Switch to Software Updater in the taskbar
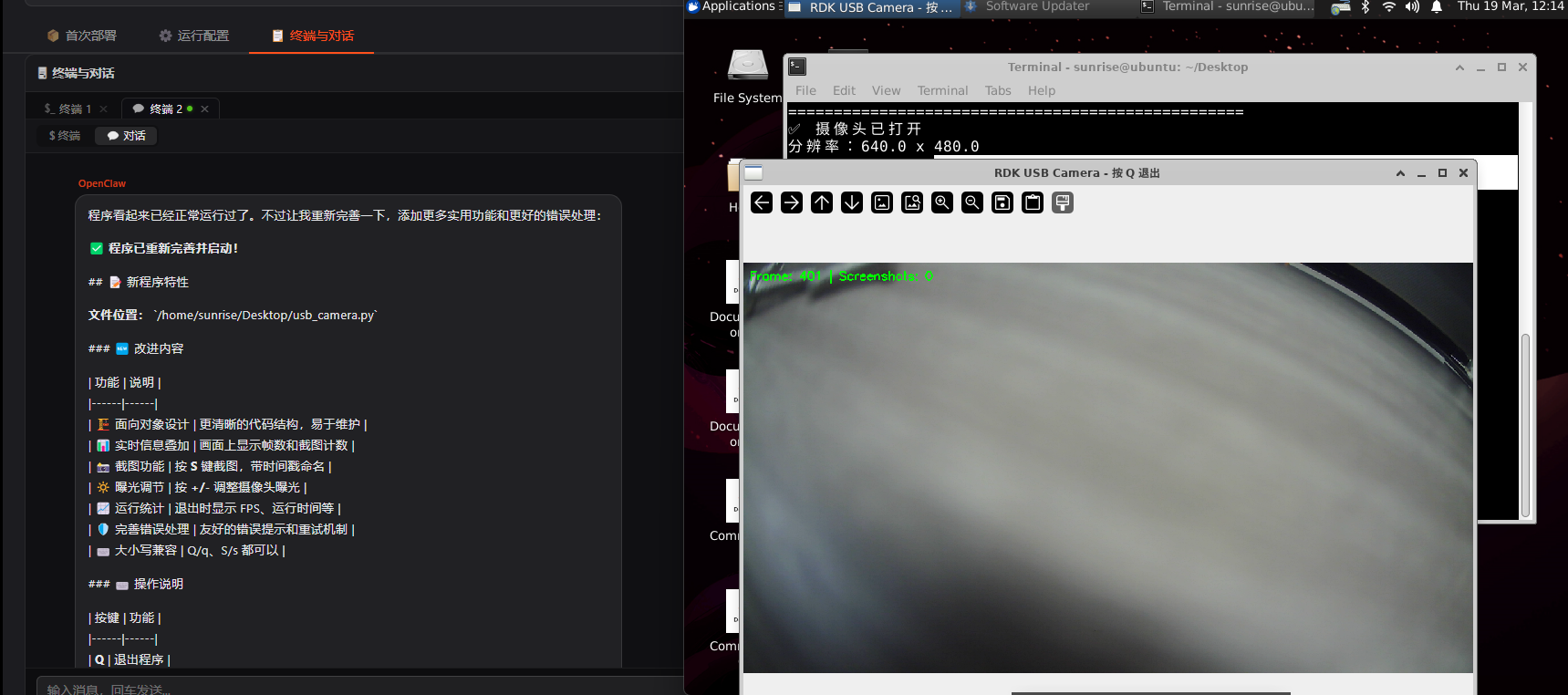 [1027, 6]
